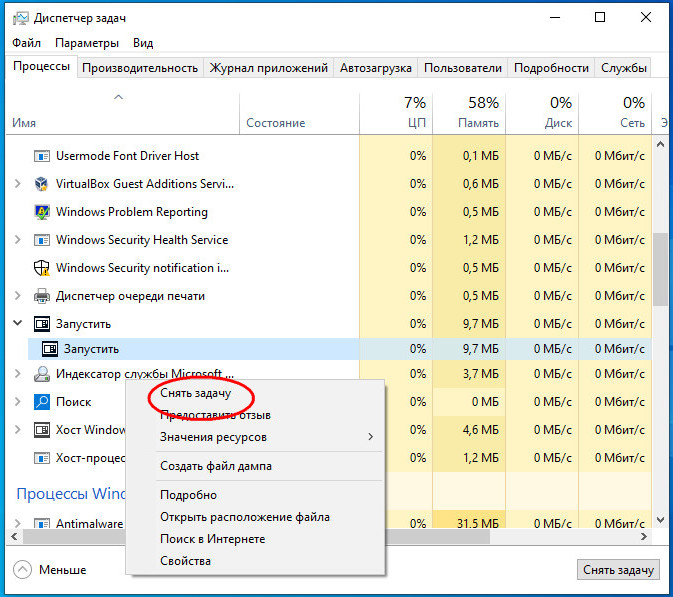
Task: Open the Вид menu
Action: [x=143, y=43]
